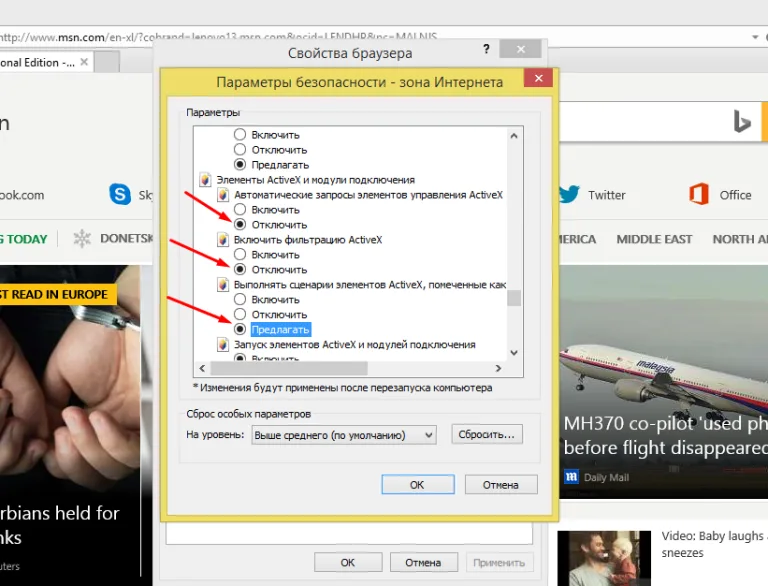
Task: Close Параметры безопасности dialog with red X
Action: coord(538,78)
